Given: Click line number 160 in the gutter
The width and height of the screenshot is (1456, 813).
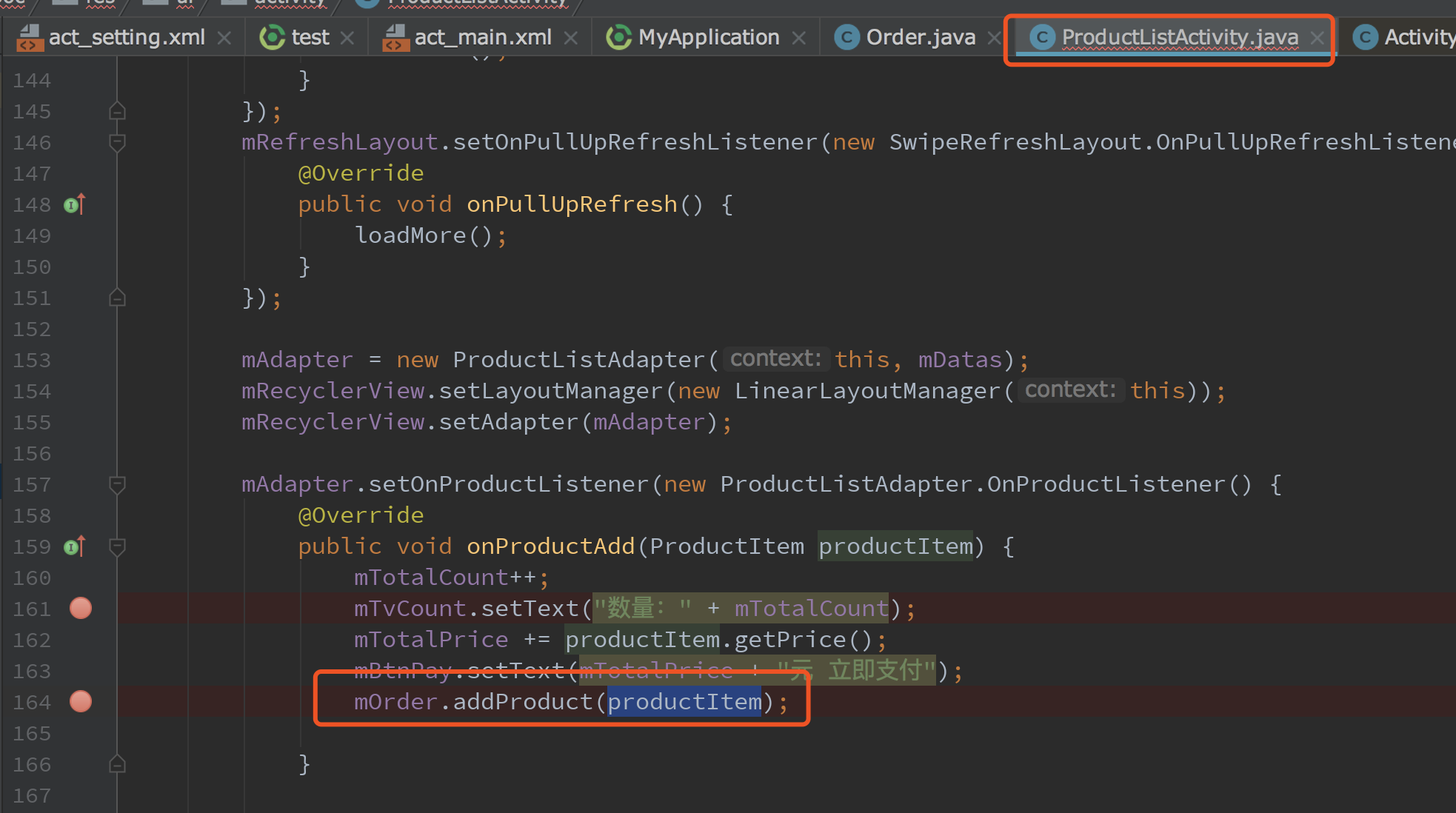Looking at the screenshot, I should 32,578.
